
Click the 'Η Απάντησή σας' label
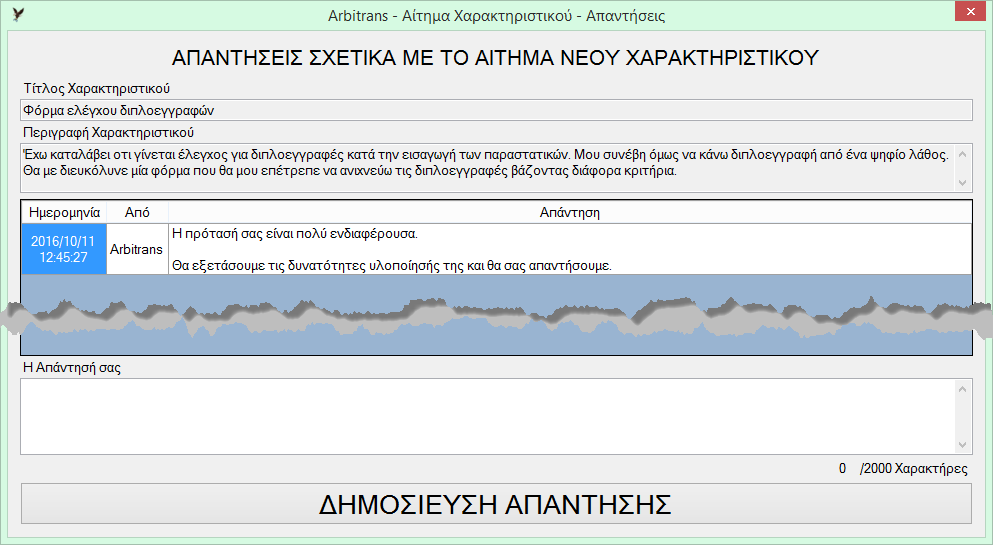[x=72, y=368]
